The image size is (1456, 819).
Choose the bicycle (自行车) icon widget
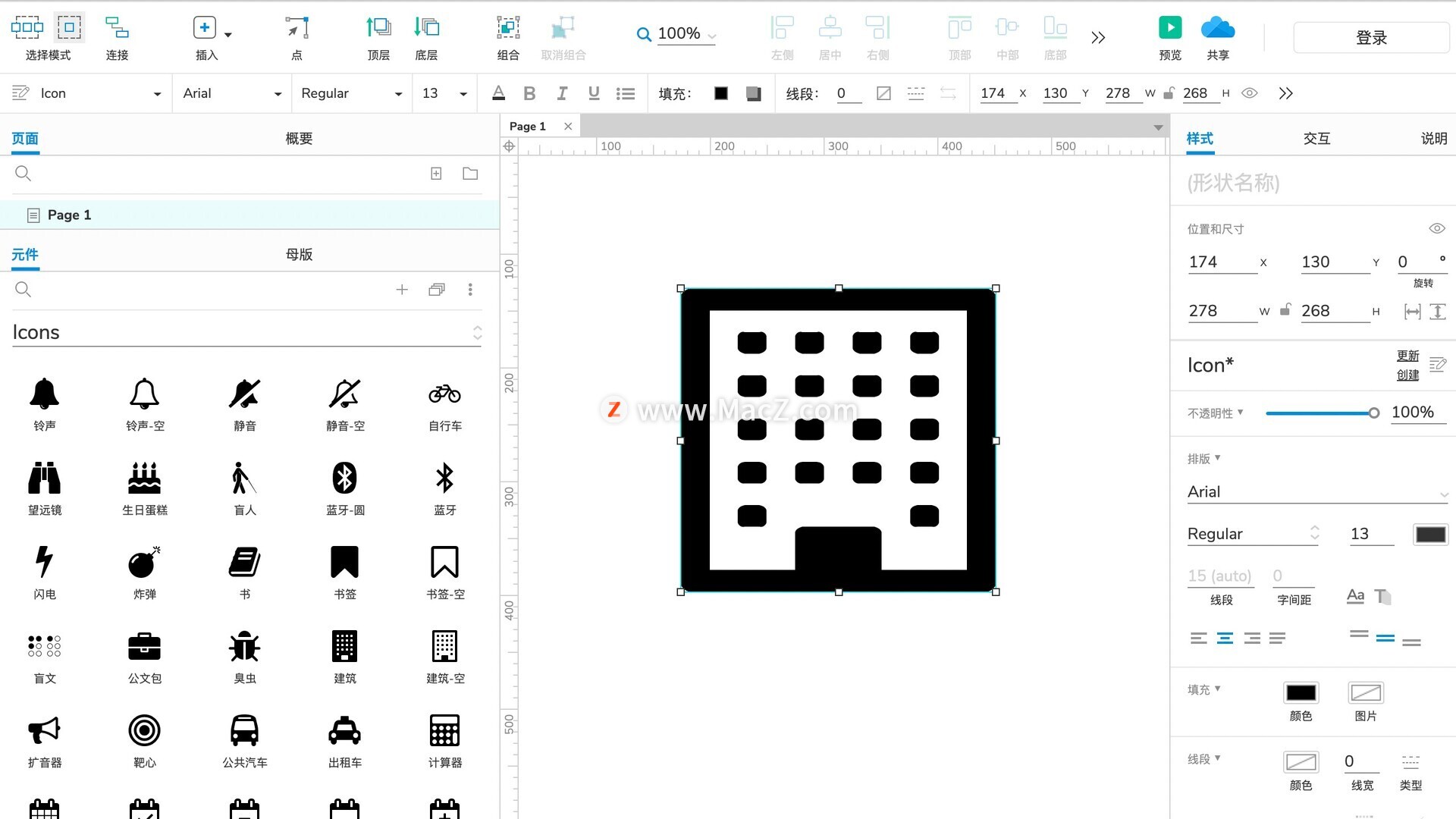[444, 394]
